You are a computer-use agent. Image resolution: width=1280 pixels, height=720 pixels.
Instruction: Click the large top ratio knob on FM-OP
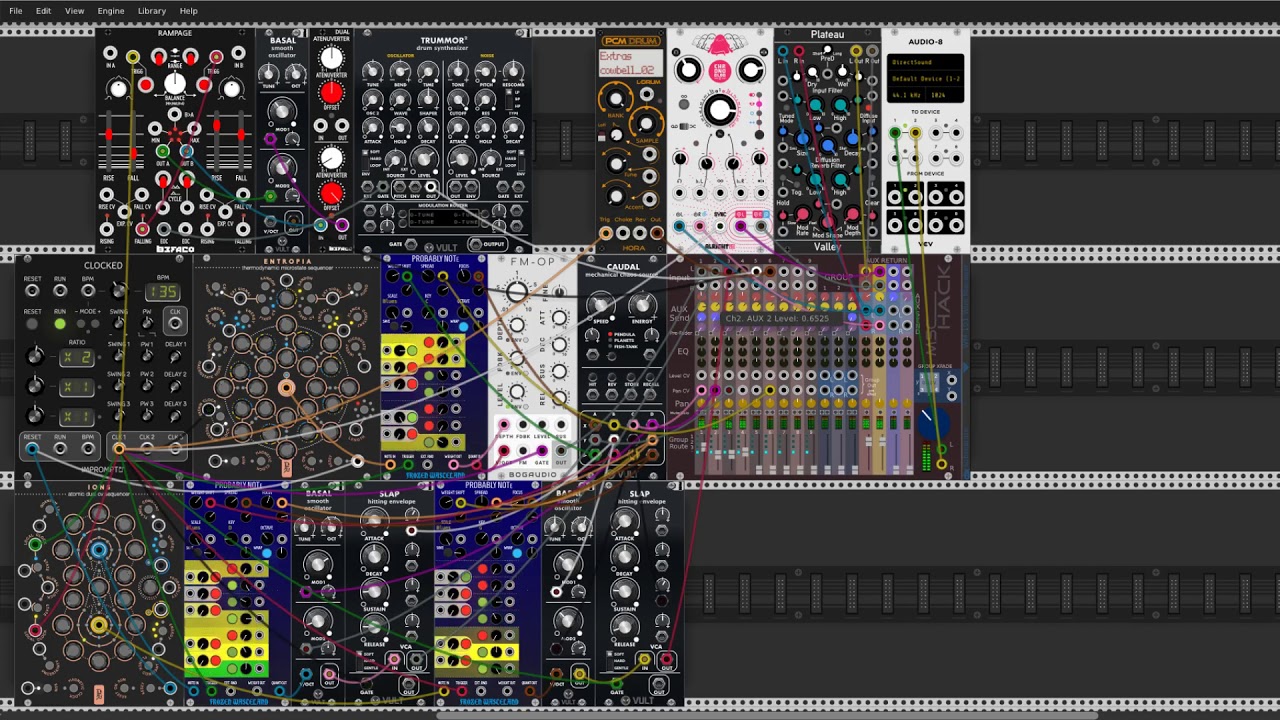[x=517, y=292]
